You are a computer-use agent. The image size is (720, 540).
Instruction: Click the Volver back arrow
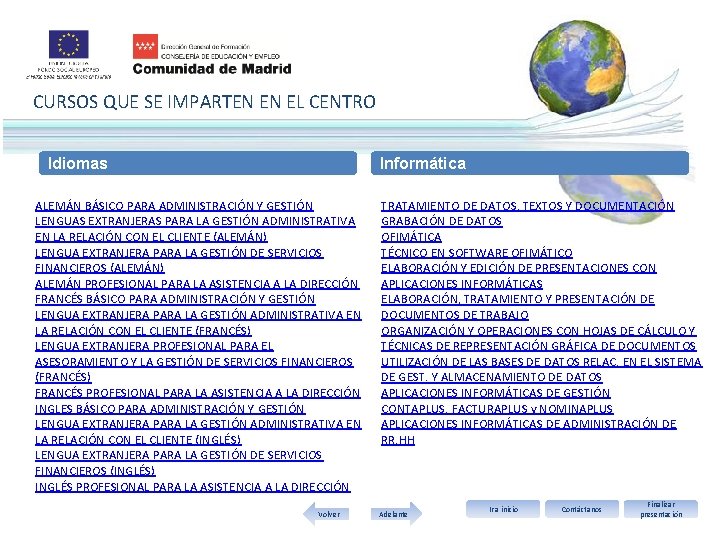tap(326, 513)
